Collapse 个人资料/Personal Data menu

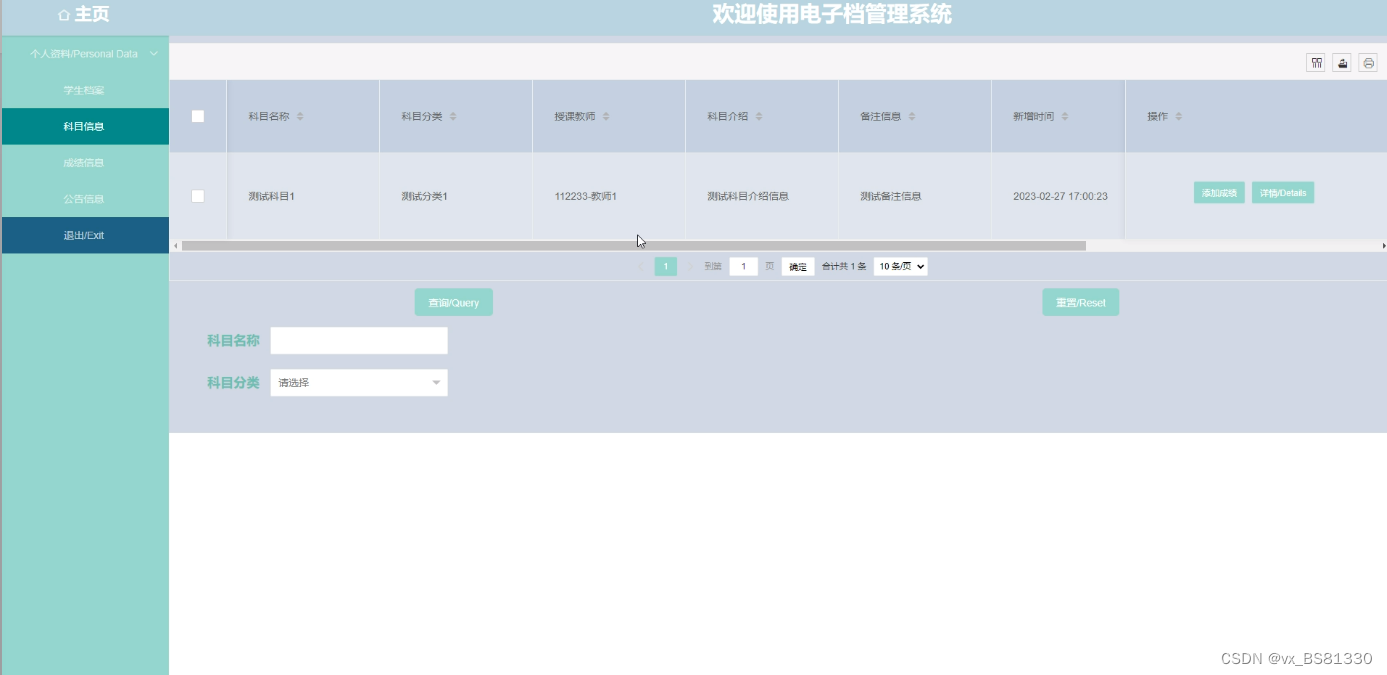pyautogui.click(x=85, y=54)
